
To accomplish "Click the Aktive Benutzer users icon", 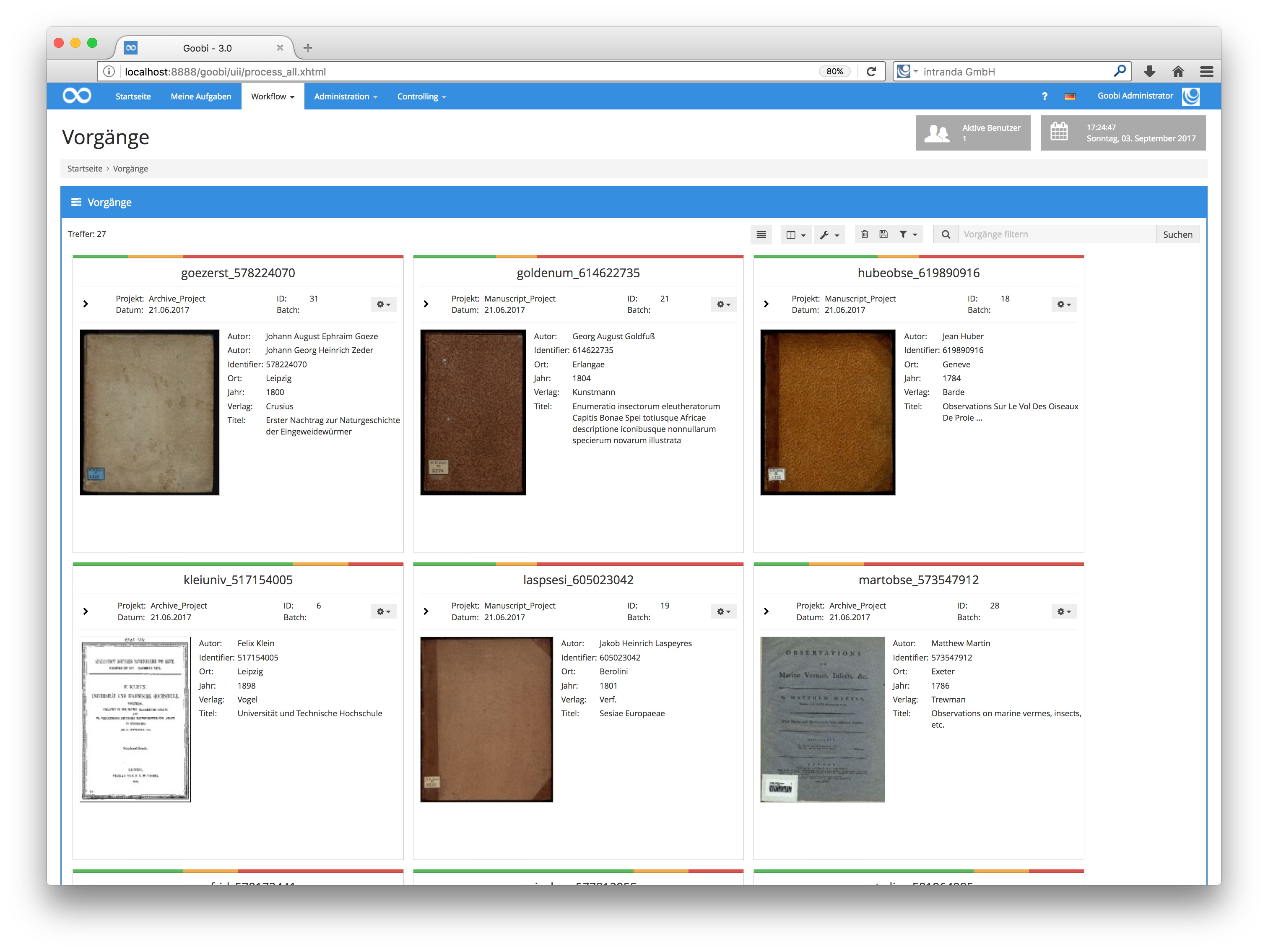I will (937, 133).
